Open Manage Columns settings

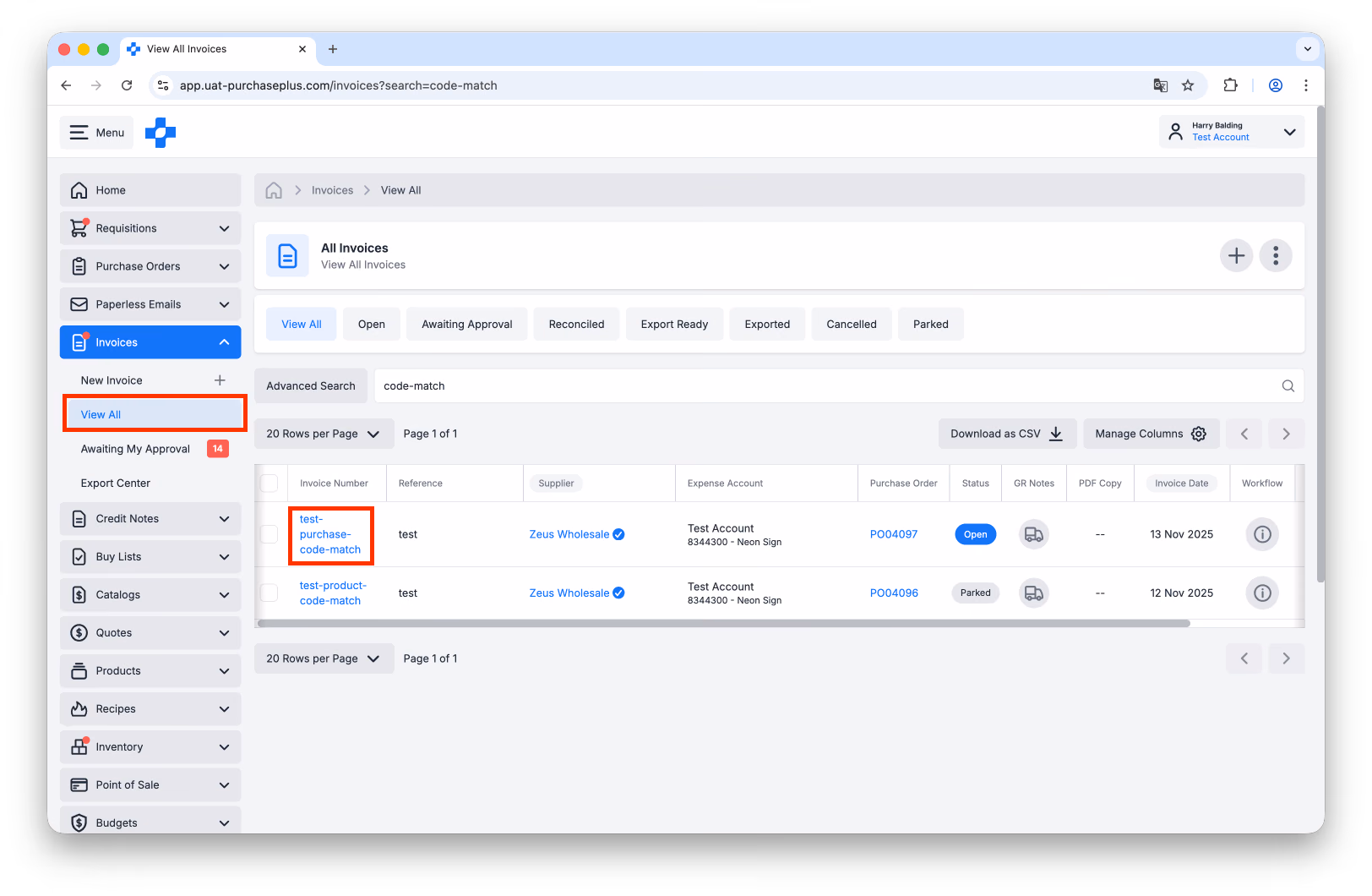tap(1151, 434)
